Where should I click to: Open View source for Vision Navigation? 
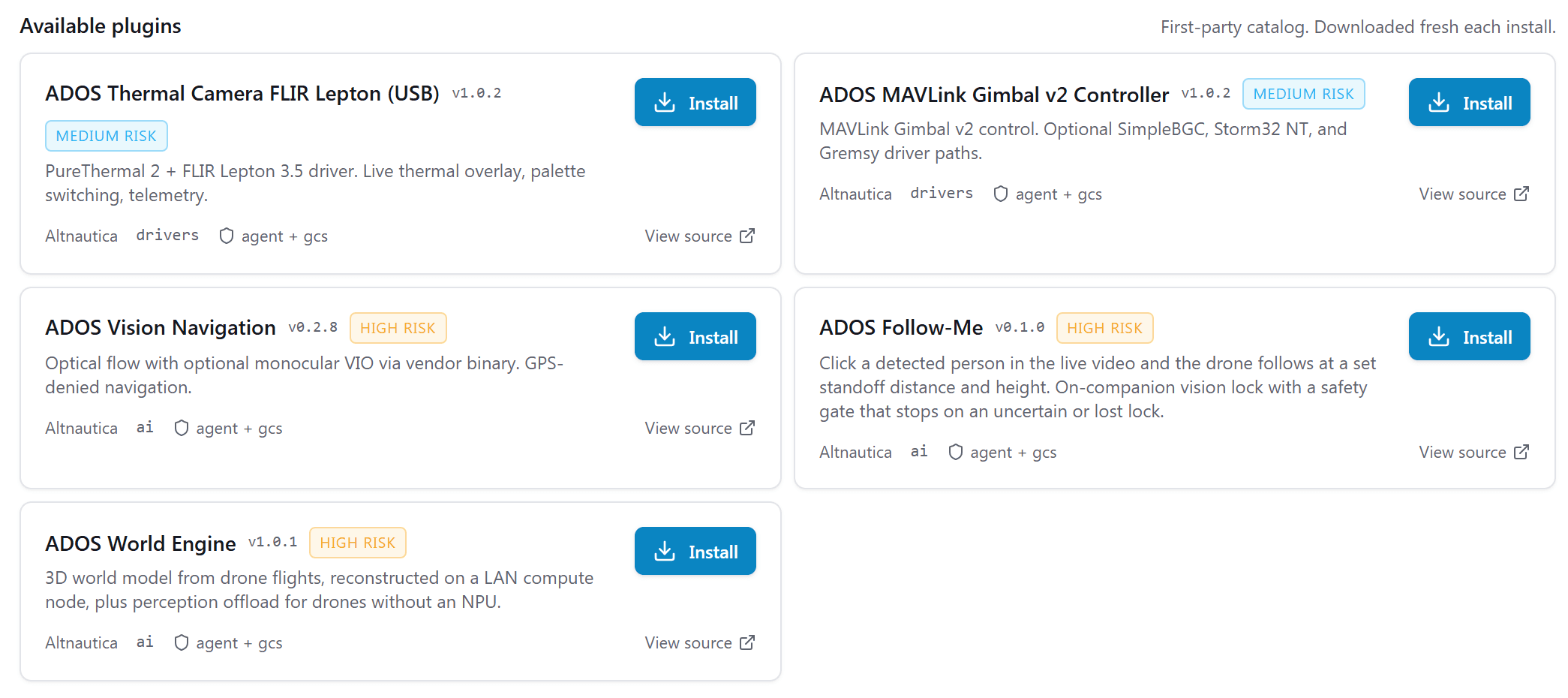[x=699, y=428]
